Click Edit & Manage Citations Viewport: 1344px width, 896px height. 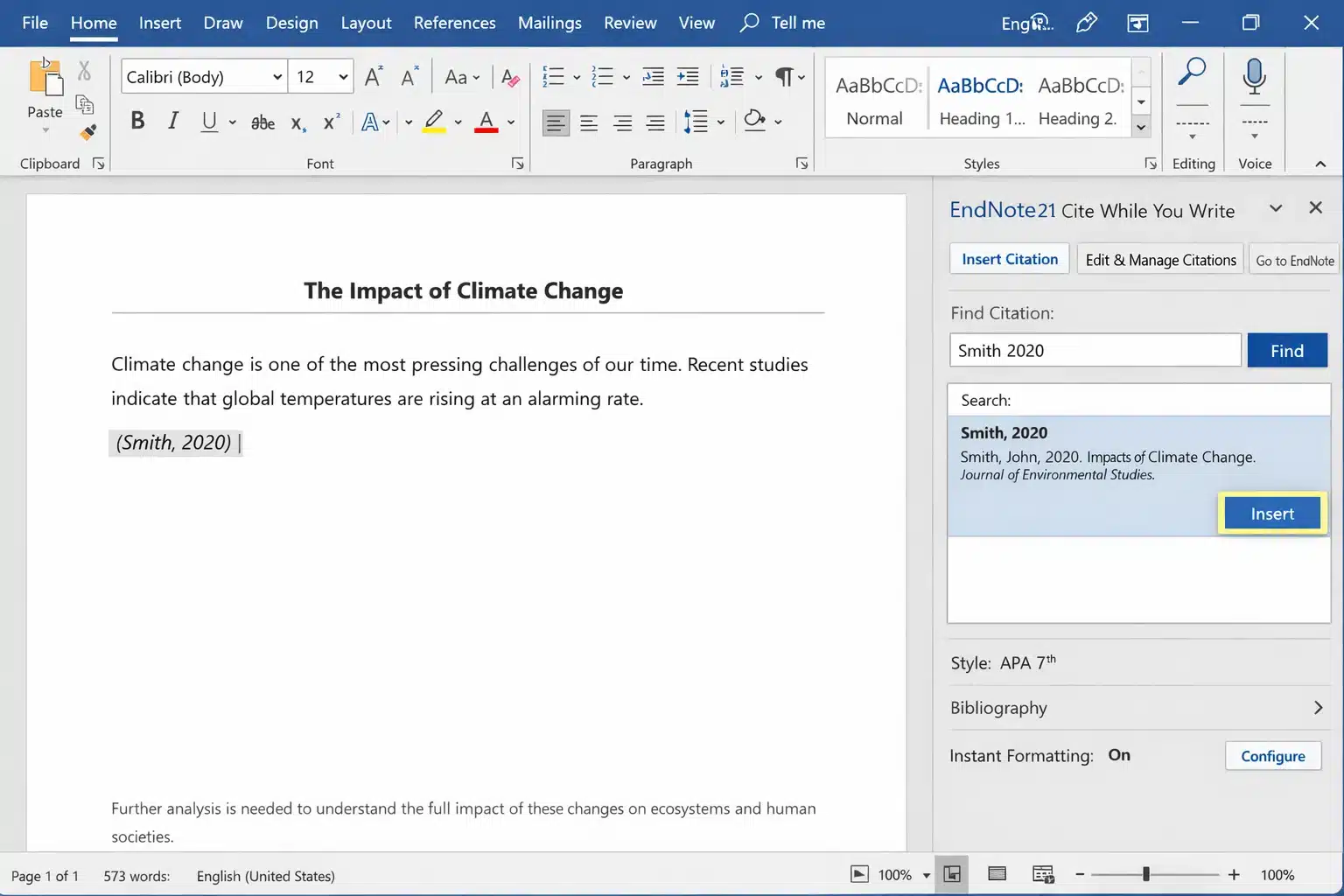click(1159, 259)
